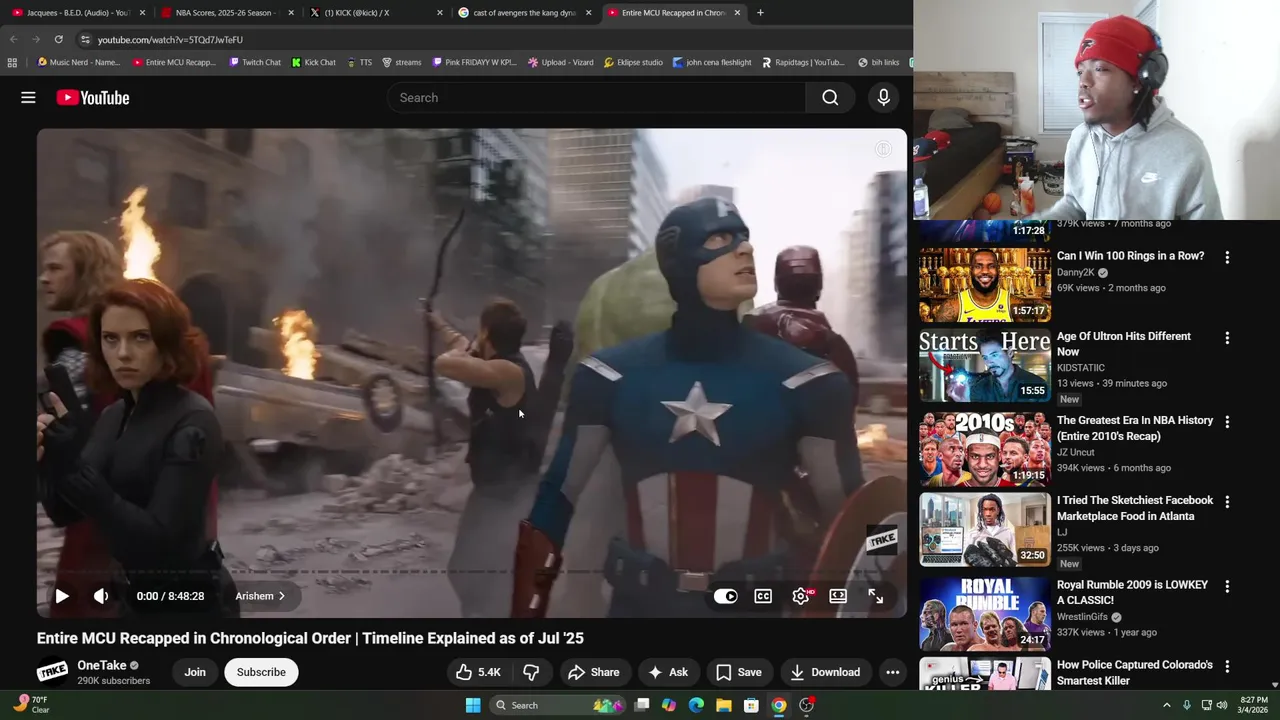This screenshot has width=1280, height=720.
Task: Open Royal Rumble 2009 video title
Action: 1132,592
